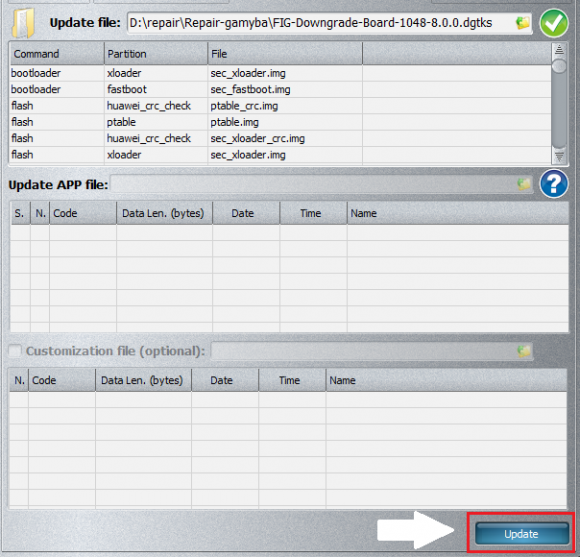Click the Update button
The height and width of the screenshot is (557, 580).
tap(522, 534)
